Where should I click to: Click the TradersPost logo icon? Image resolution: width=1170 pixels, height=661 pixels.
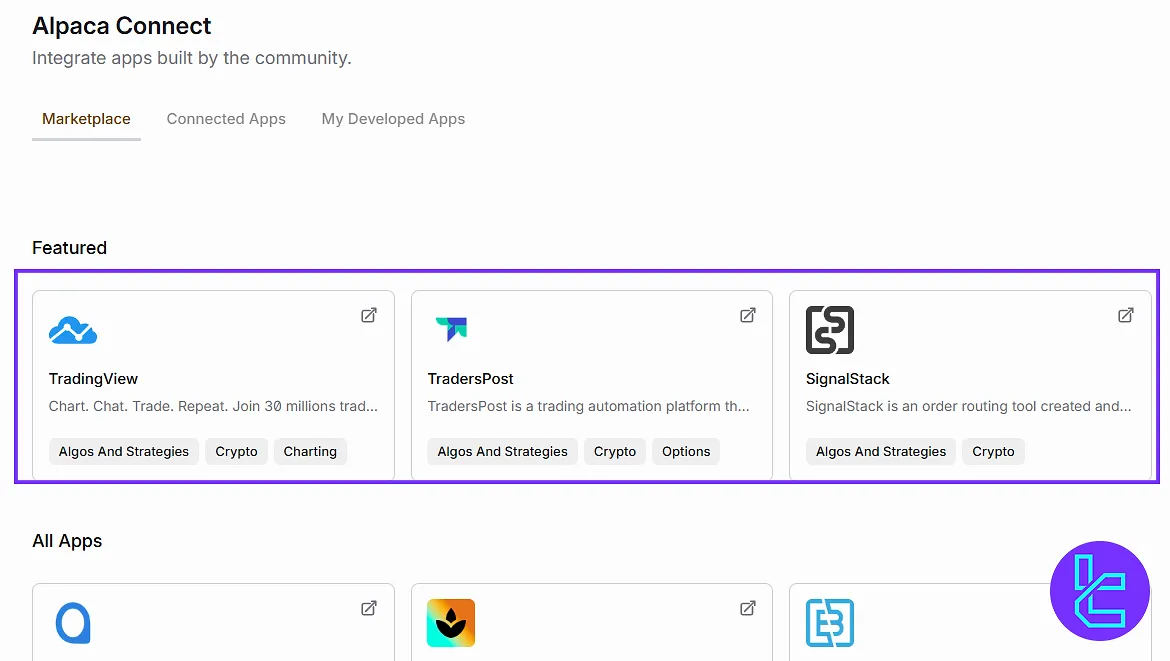tap(451, 329)
